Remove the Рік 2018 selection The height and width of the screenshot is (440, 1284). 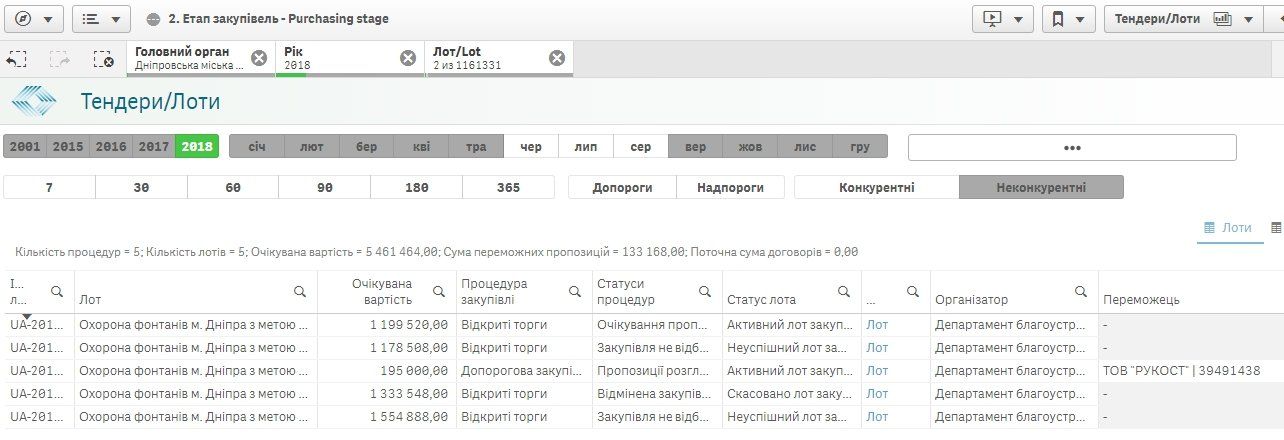click(408, 58)
